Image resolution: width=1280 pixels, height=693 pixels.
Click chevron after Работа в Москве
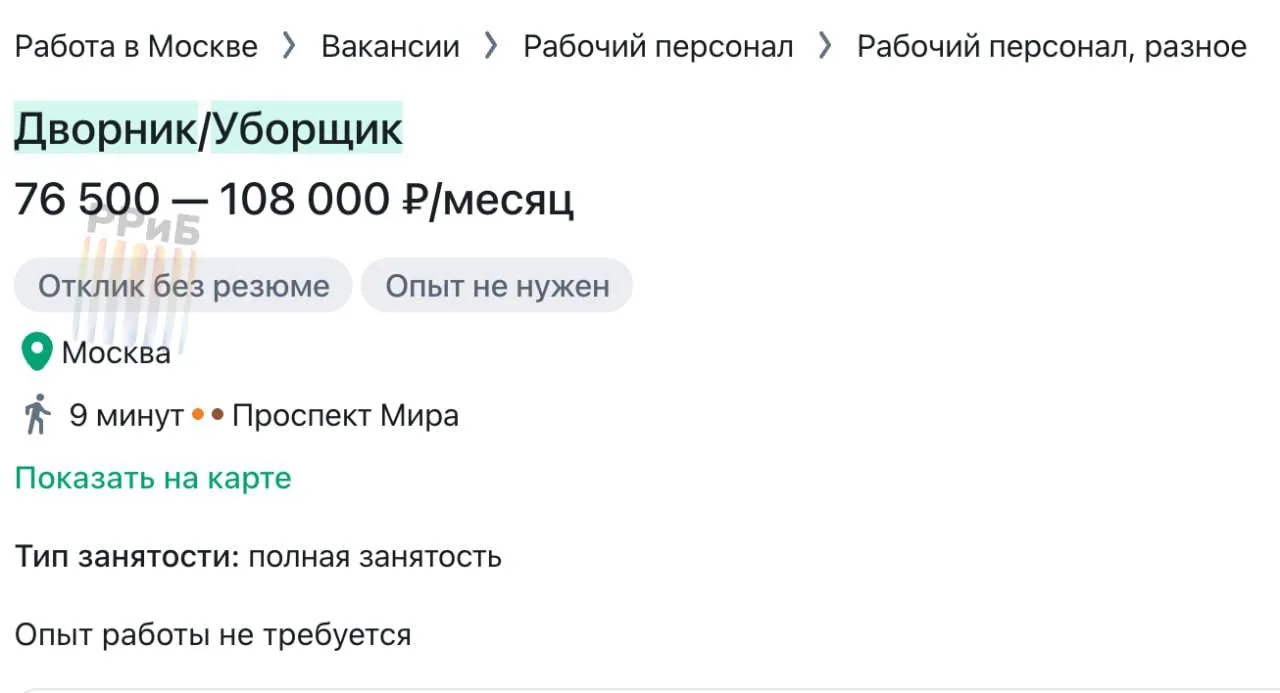[x=289, y=46]
